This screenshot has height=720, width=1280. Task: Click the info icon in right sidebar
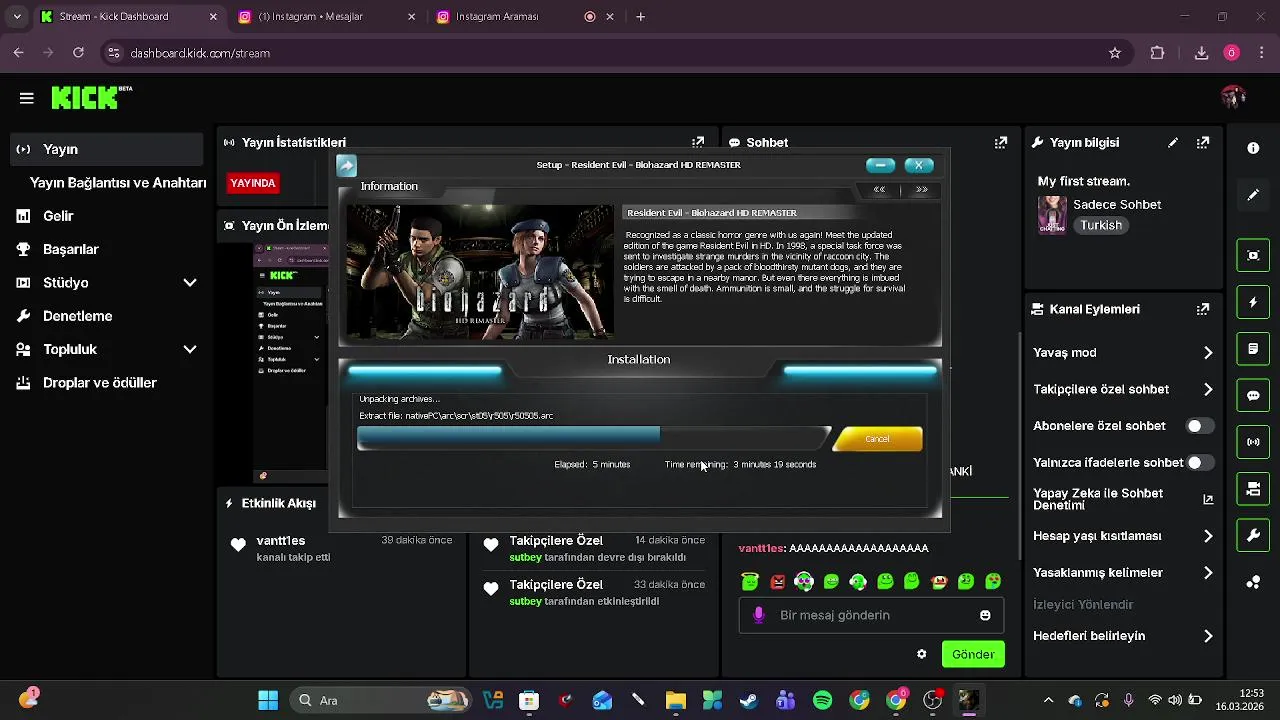(1253, 148)
